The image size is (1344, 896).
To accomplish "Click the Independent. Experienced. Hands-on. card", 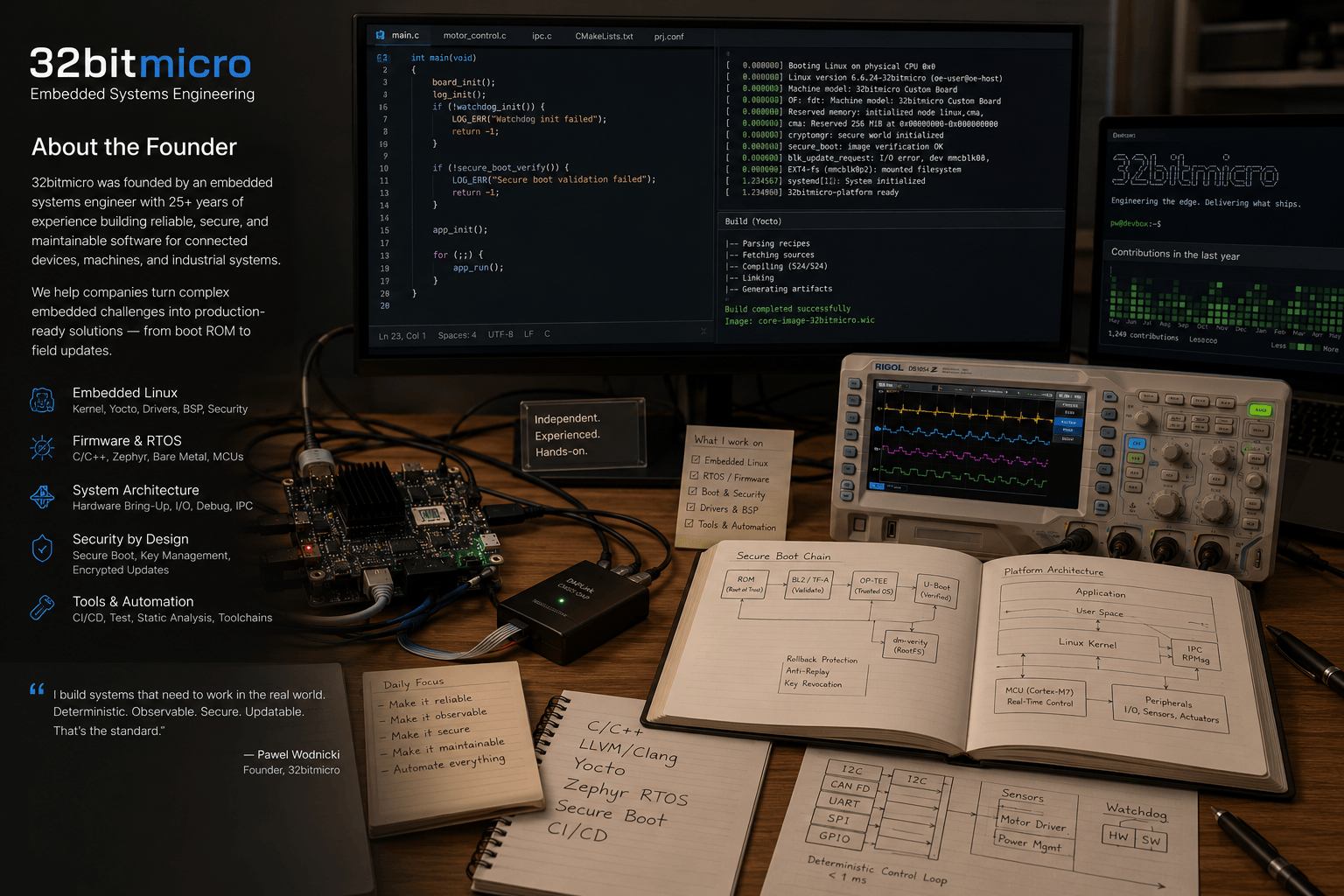I will [583, 435].
